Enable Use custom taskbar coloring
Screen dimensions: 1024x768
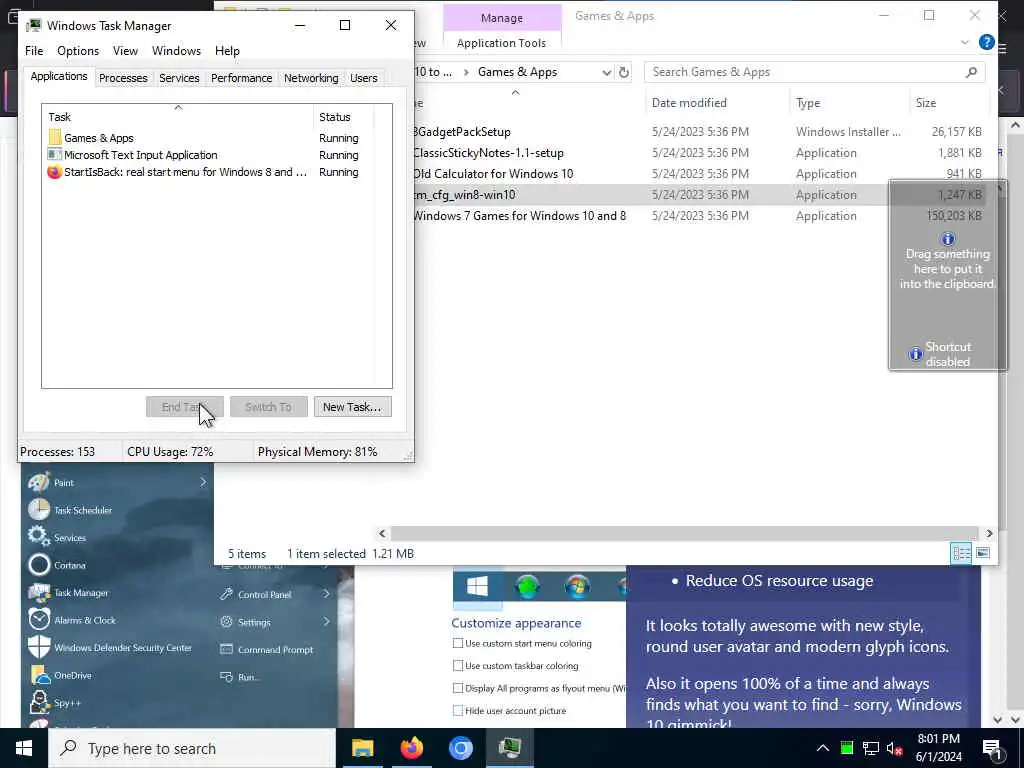pos(458,665)
